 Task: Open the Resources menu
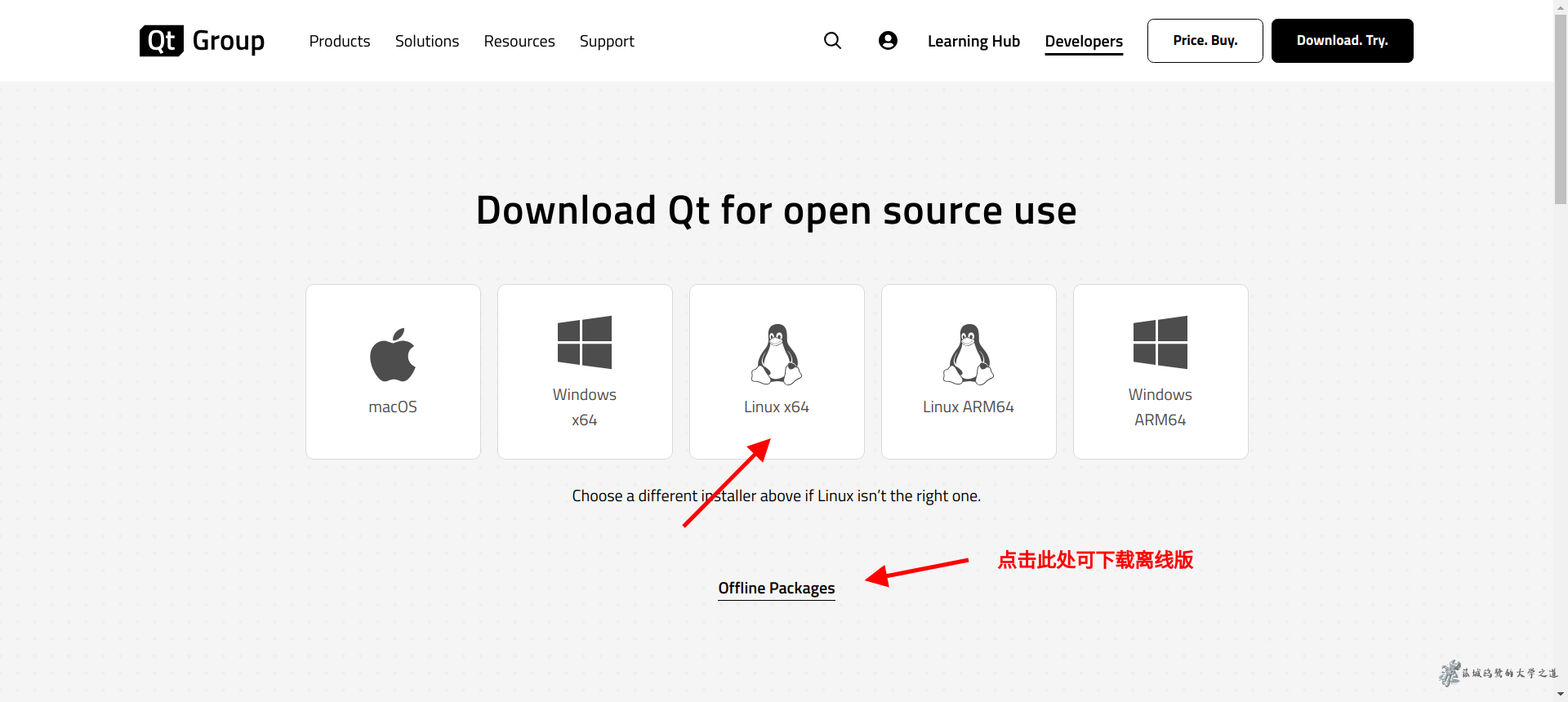(x=519, y=41)
